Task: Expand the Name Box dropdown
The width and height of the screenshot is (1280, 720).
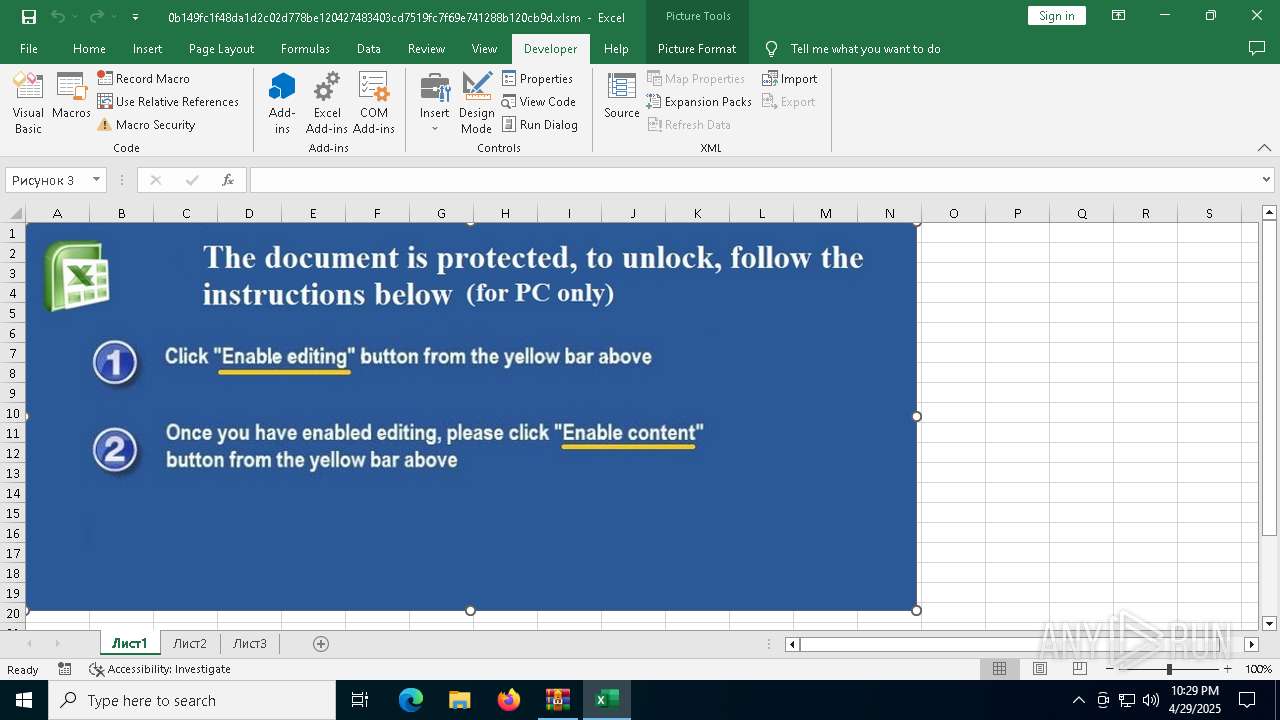Action: coord(97,180)
